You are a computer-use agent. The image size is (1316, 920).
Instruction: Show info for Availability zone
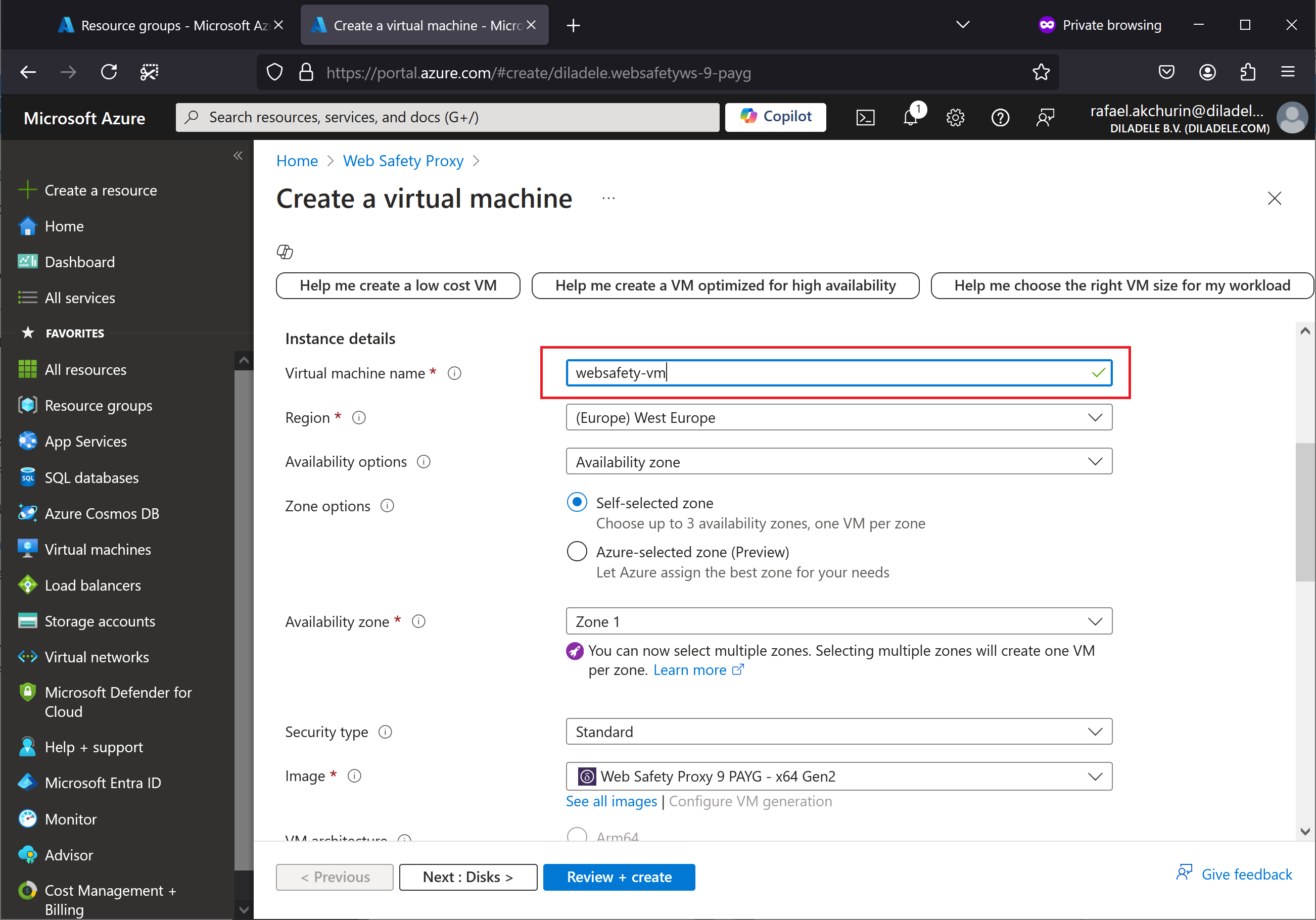tap(419, 621)
